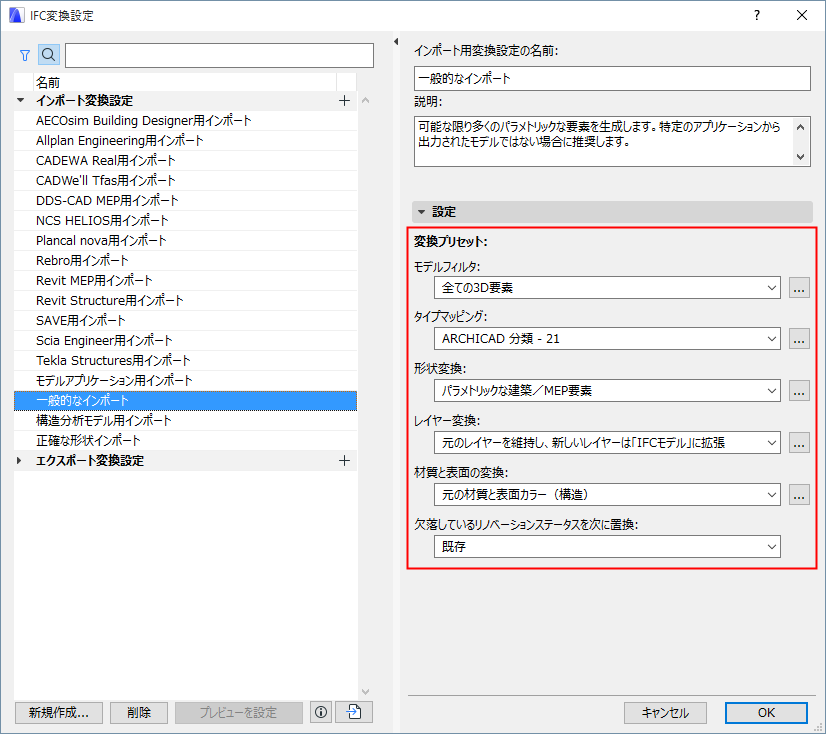Screen dimensions: 826x734
Task: Select the Rebro用インポート translator
Action: 120,260
